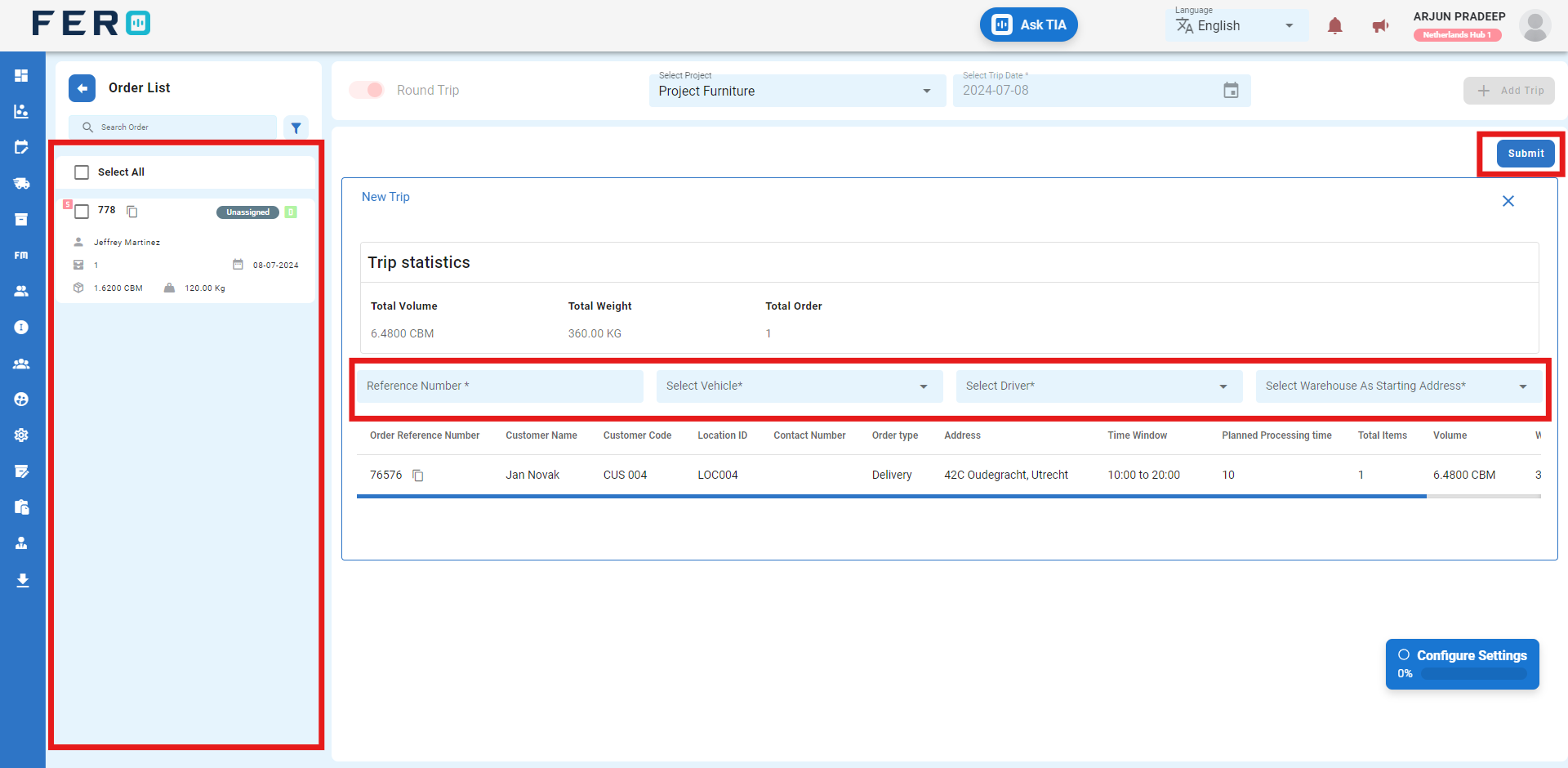Open the Select Project dropdown
Image resolution: width=1568 pixels, height=768 pixels.
tap(797, 91)
